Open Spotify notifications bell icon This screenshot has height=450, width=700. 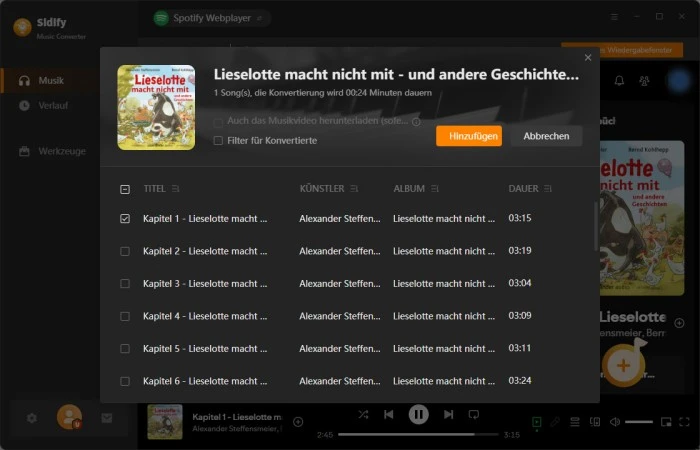[x=619, y=80]
